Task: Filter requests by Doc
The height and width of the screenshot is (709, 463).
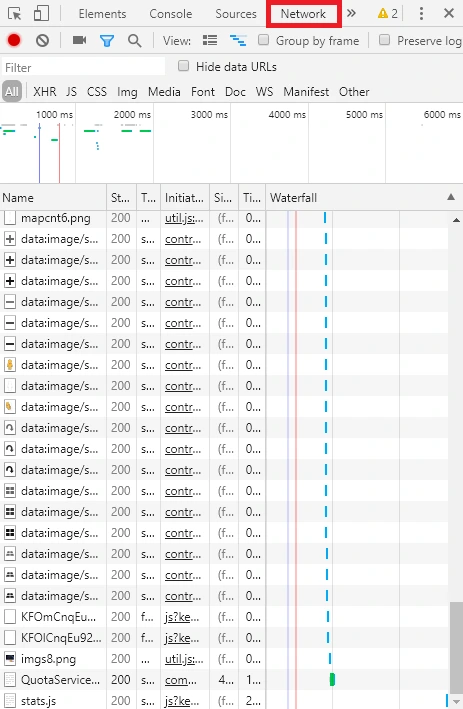Action: [x=236, y=92]
